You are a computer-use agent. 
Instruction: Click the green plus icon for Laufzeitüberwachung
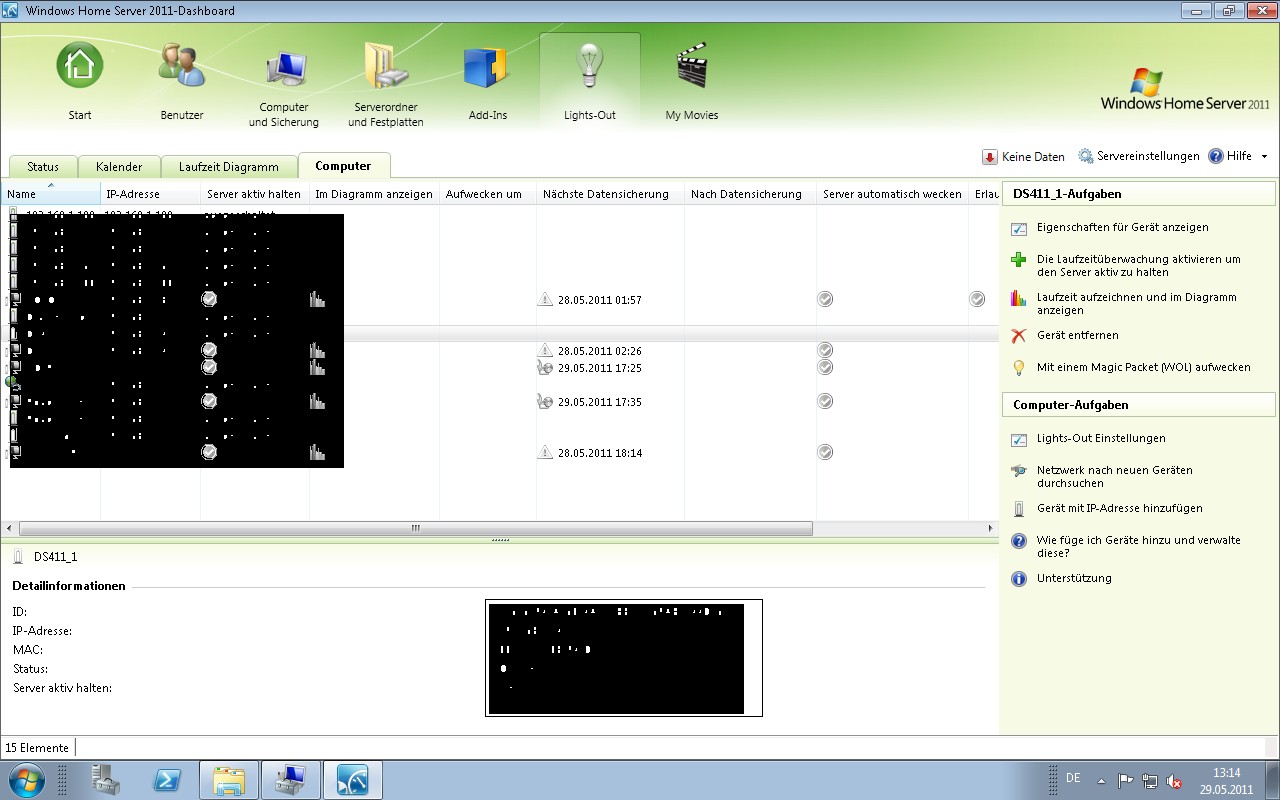click(1019, 260)
